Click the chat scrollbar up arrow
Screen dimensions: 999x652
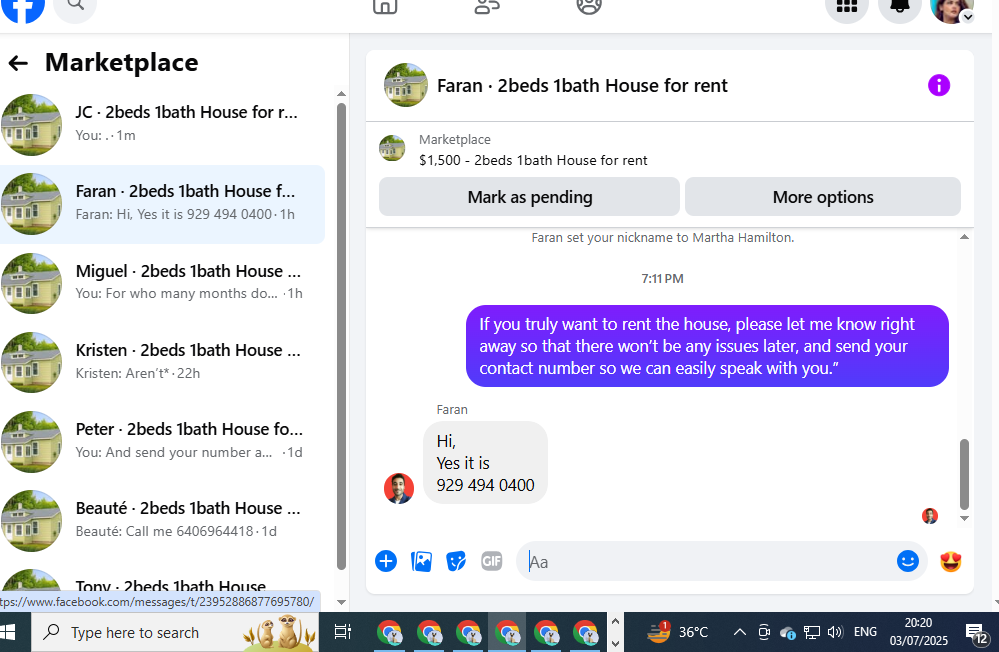(x=964, y=237)
